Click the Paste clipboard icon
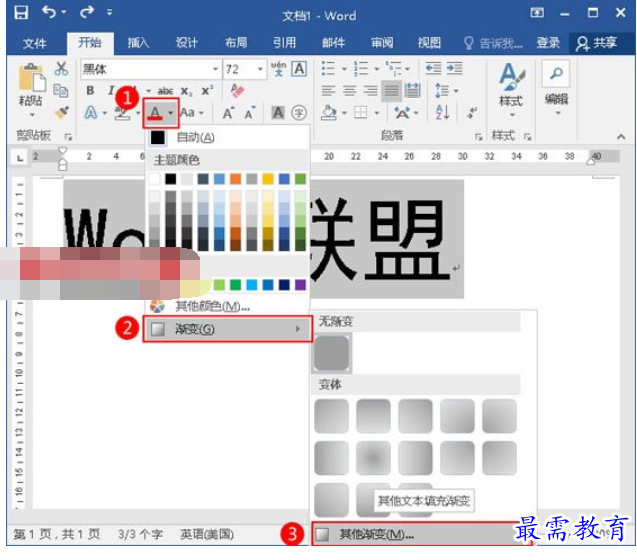This screenshot has height=560, width=637. (31, 77)
